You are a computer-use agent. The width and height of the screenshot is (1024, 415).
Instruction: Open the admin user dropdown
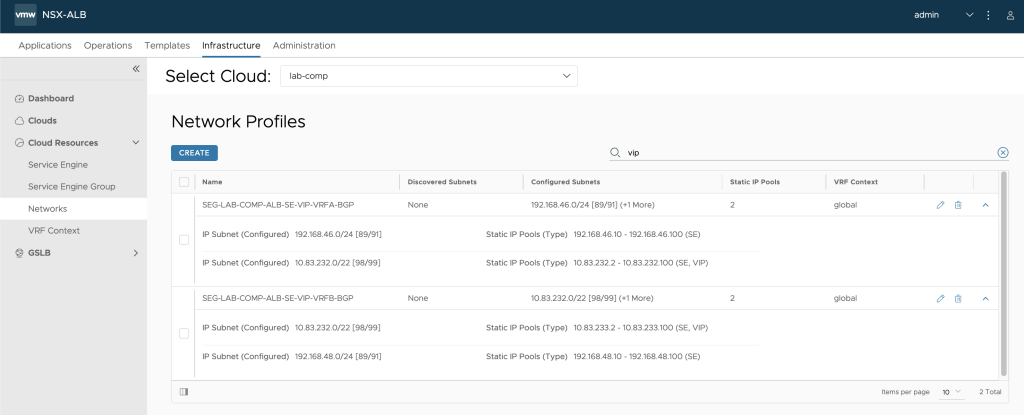[x=943, y=15]
